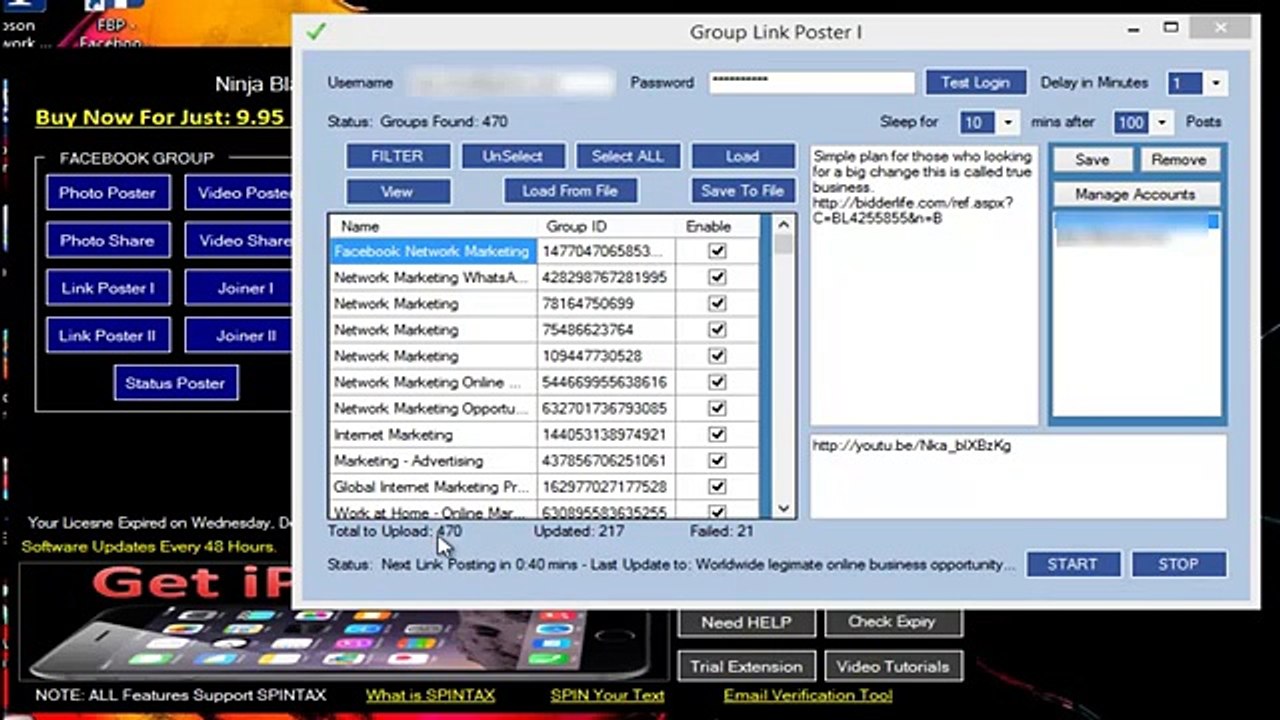This screenshot has height=720, width=1280.
Task: Click the green checkmark icon in title bar
Action: pos(316,32)
